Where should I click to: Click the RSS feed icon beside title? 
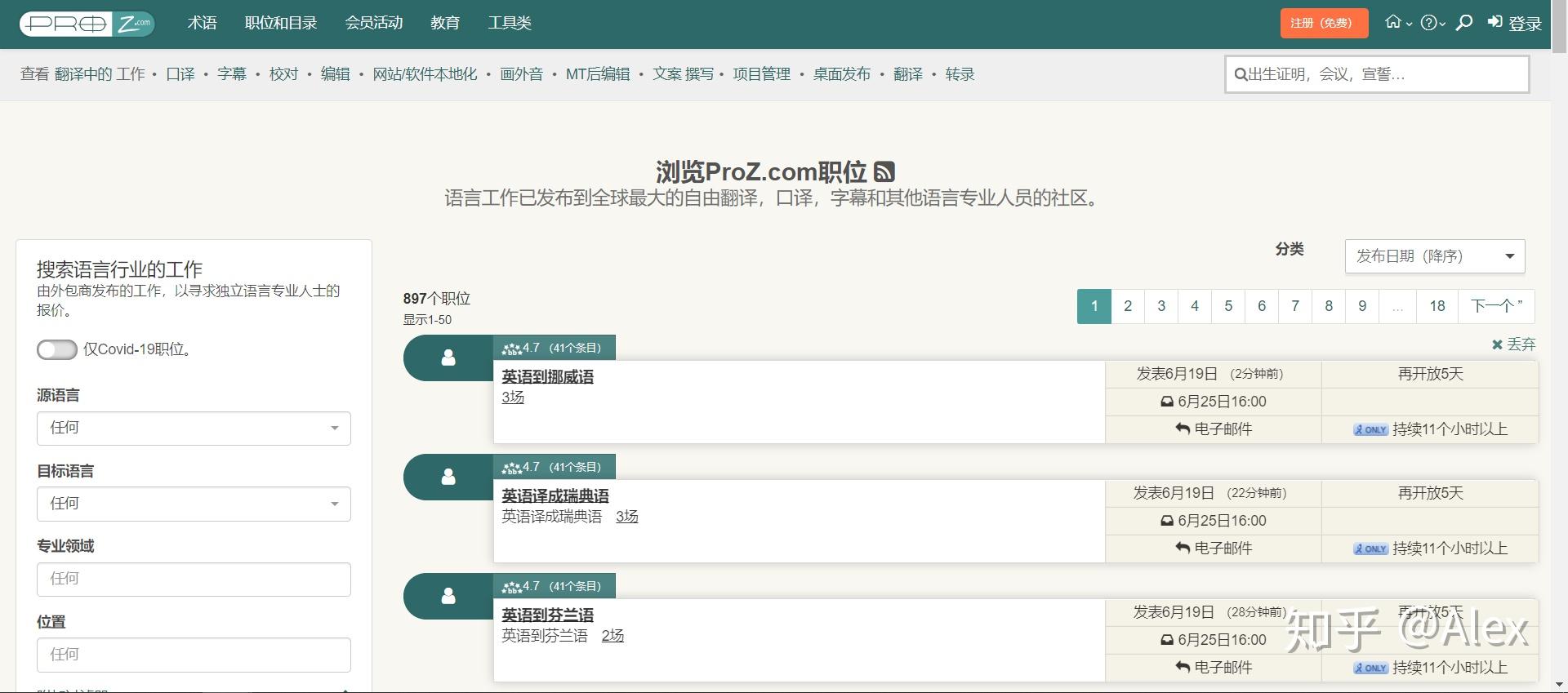pyautogui.click(x=884, y=172)
